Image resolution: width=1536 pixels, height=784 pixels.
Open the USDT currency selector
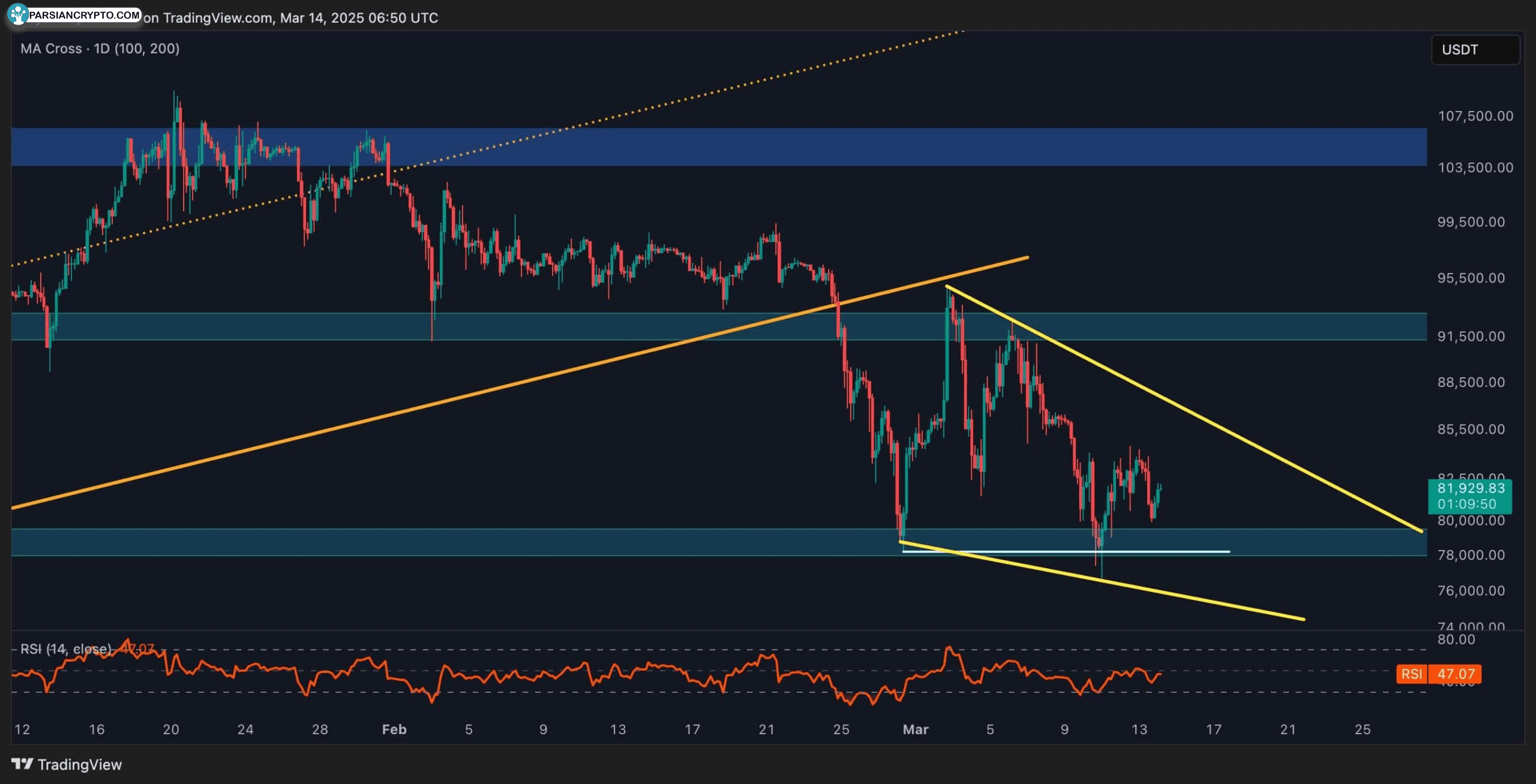[x=1475, y=50]
